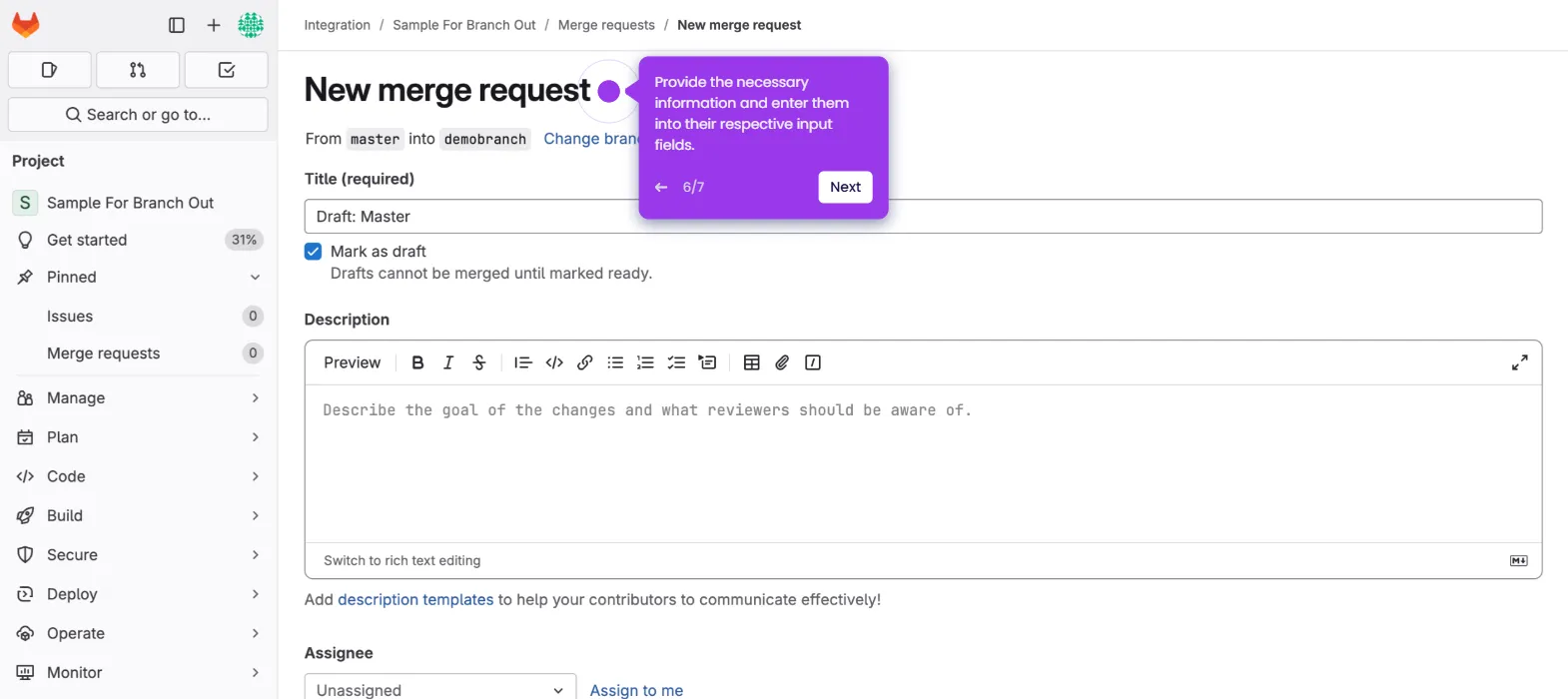This screenshot has height=699, width=1568.
Task: Insert a table in description
Action: pos(752,362)
